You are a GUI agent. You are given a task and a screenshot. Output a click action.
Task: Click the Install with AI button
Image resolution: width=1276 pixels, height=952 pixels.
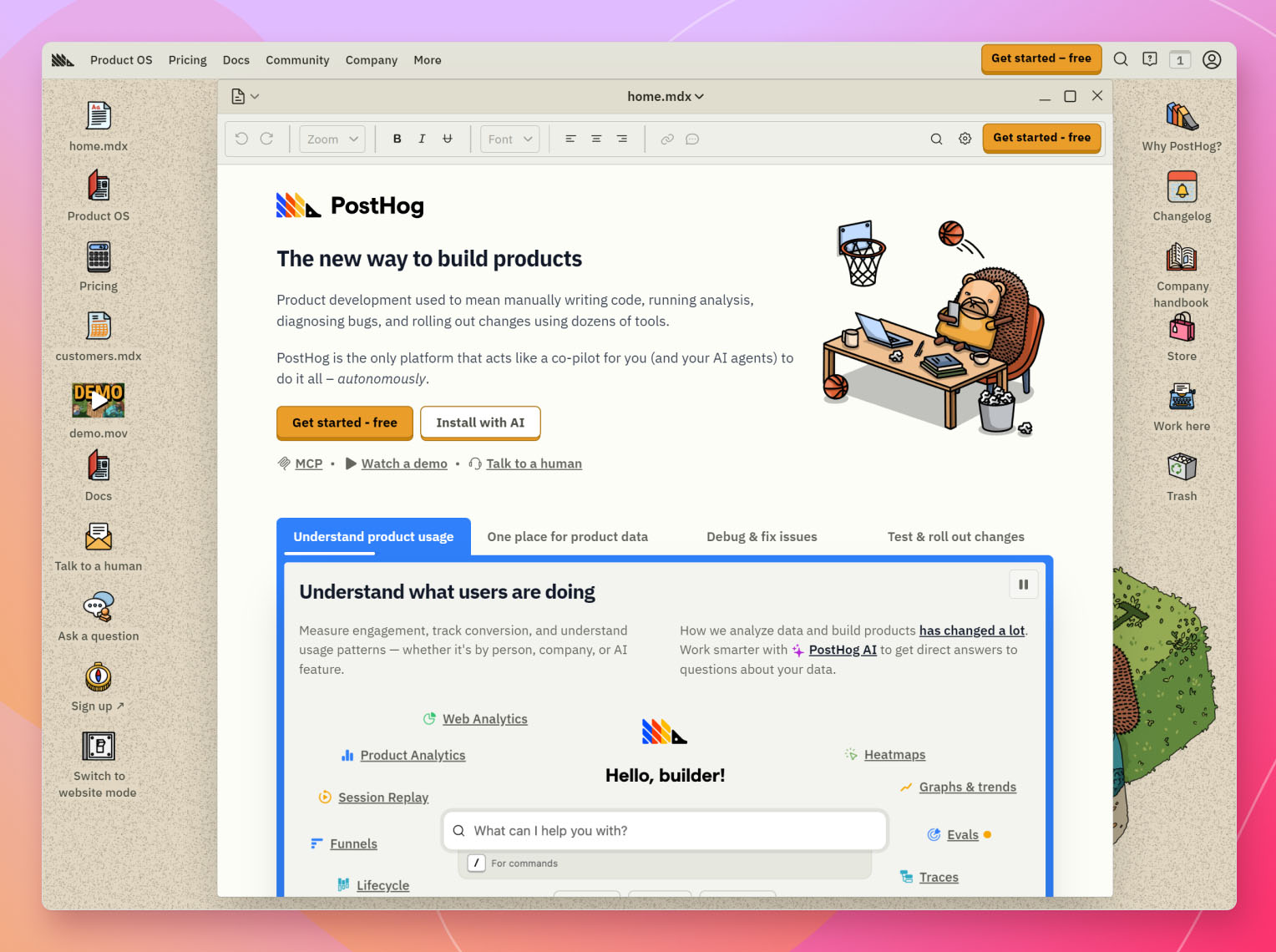(x=480, y=423)
